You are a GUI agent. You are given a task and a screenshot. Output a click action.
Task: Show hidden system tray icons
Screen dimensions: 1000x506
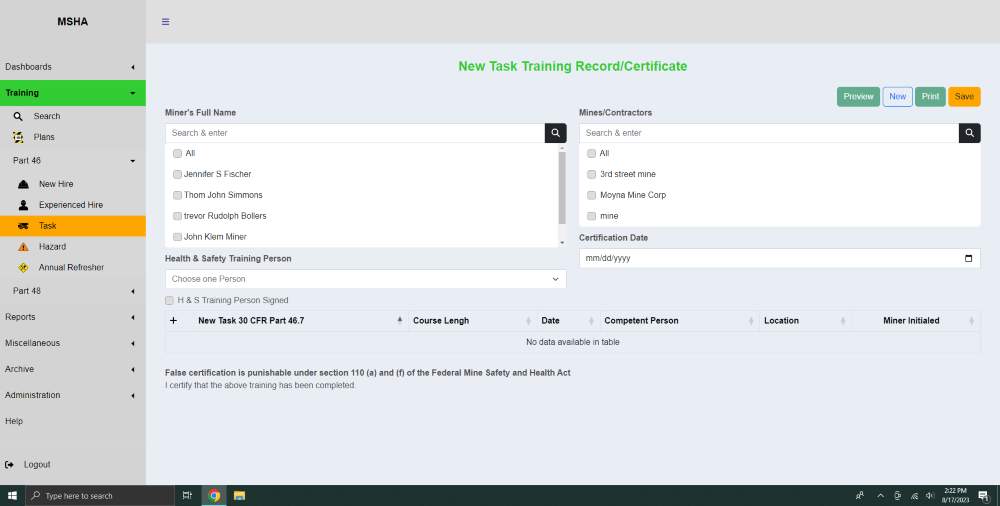tap(881, 495)
